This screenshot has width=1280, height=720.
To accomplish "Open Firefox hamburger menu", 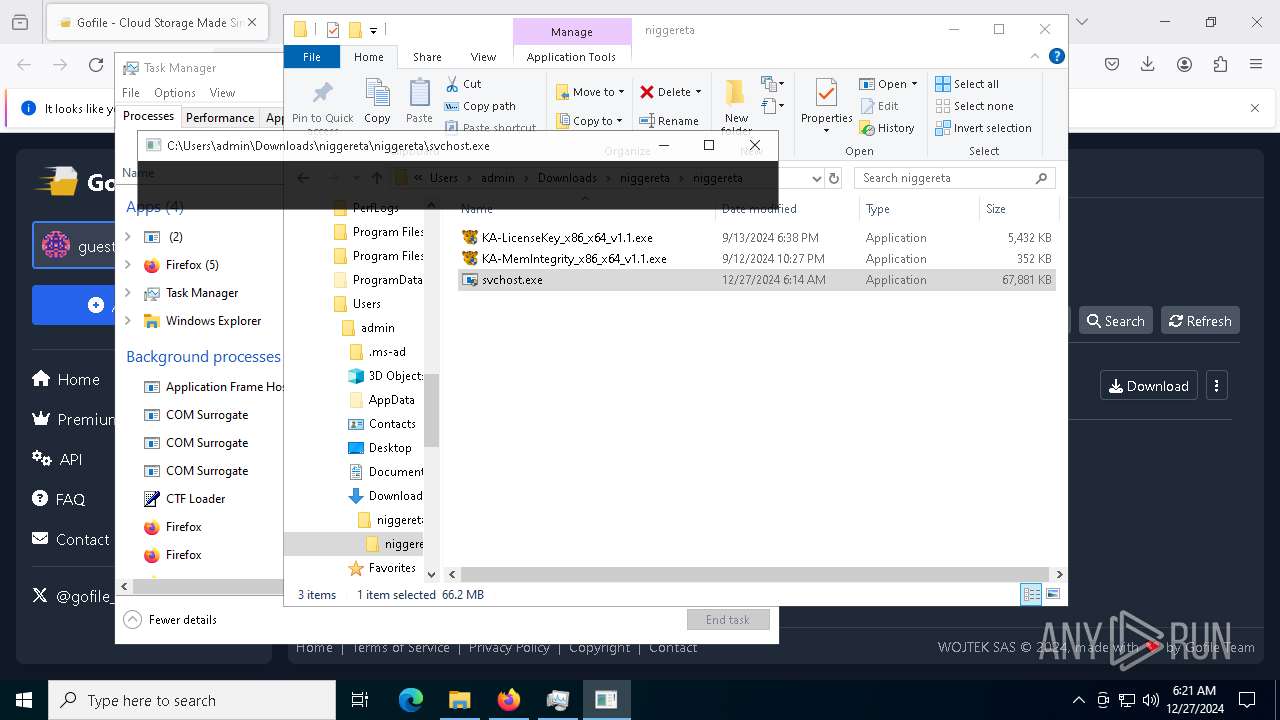I will tap(1256, 64).
